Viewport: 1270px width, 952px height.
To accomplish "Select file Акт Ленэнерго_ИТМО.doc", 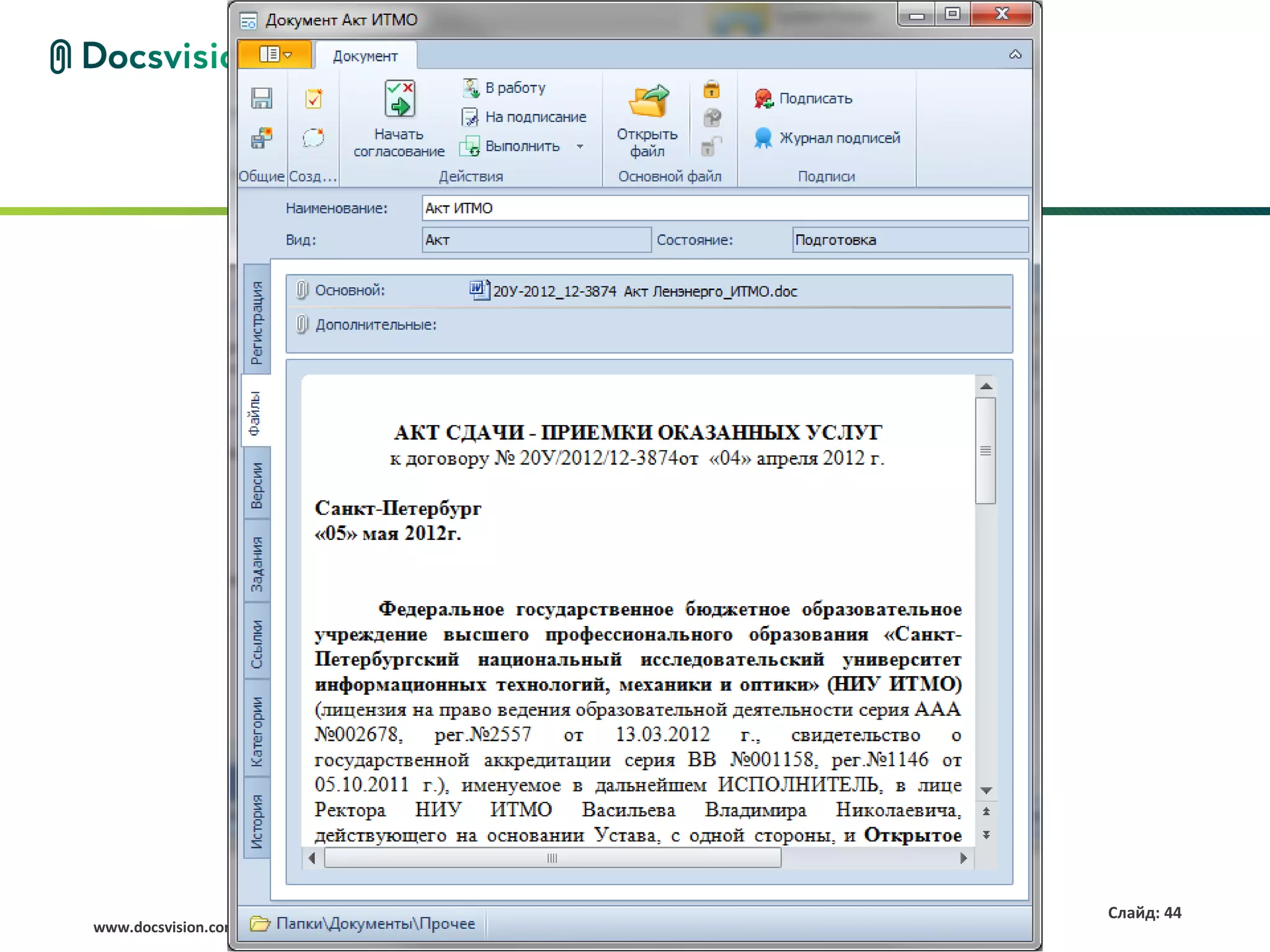I will 645,291.
